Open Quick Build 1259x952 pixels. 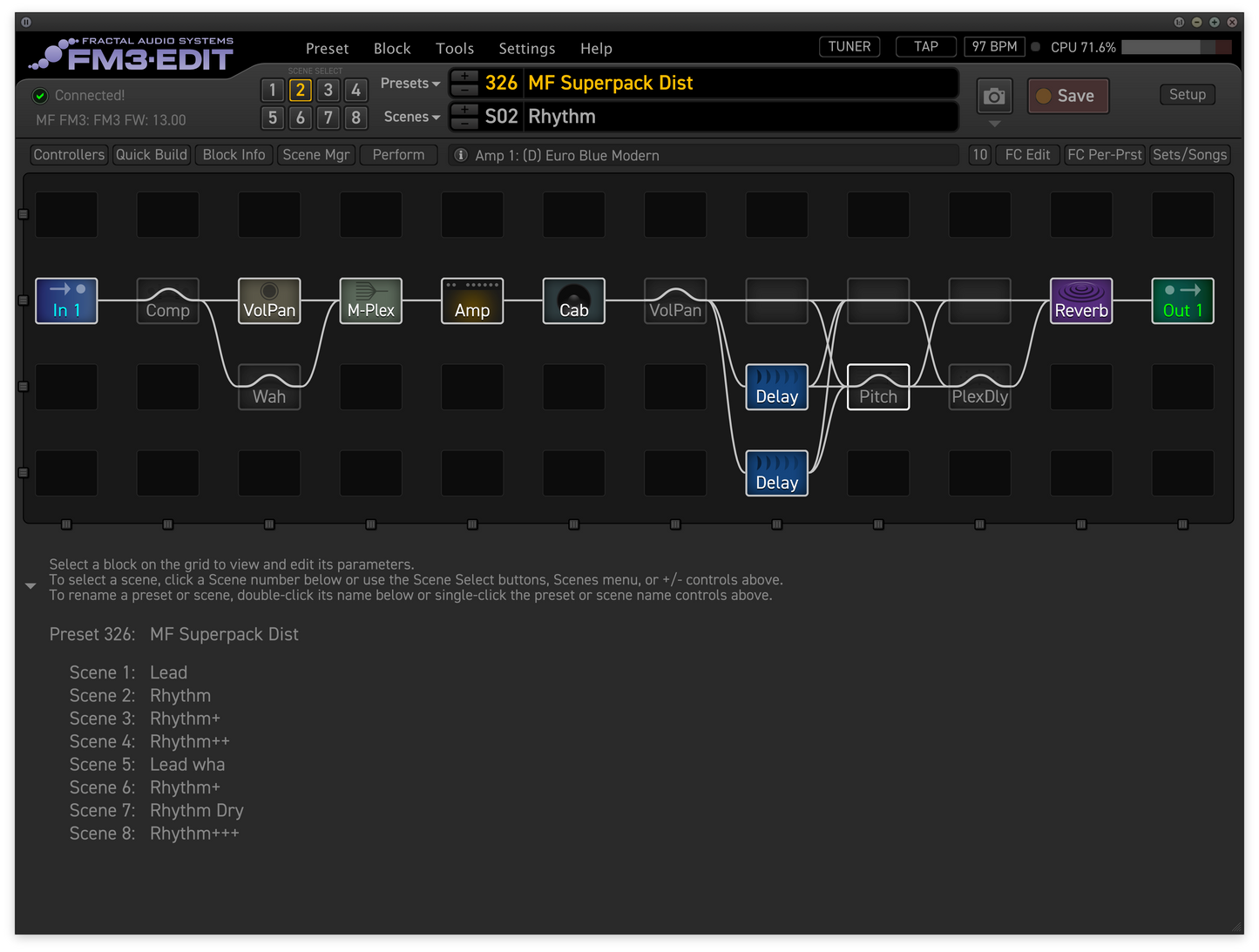point(152,155)
